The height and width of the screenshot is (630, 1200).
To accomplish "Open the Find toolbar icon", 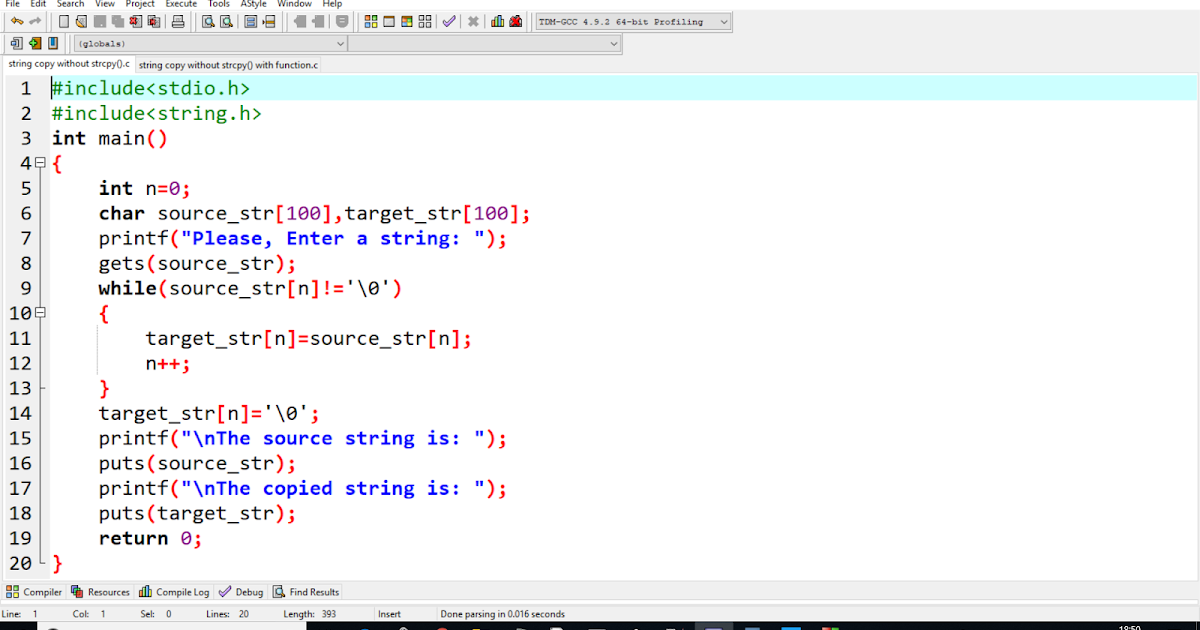I will point(206,21).
